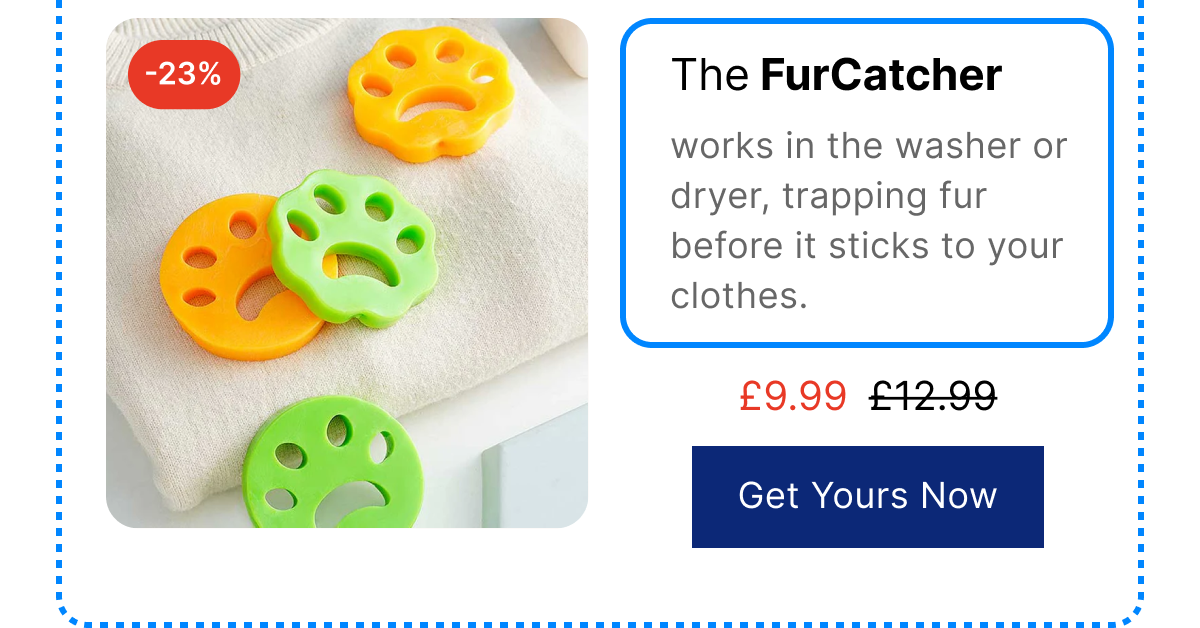Select the -23% discount badge
The height and width of the screenshot is (628, 1200).
[184, 74]
